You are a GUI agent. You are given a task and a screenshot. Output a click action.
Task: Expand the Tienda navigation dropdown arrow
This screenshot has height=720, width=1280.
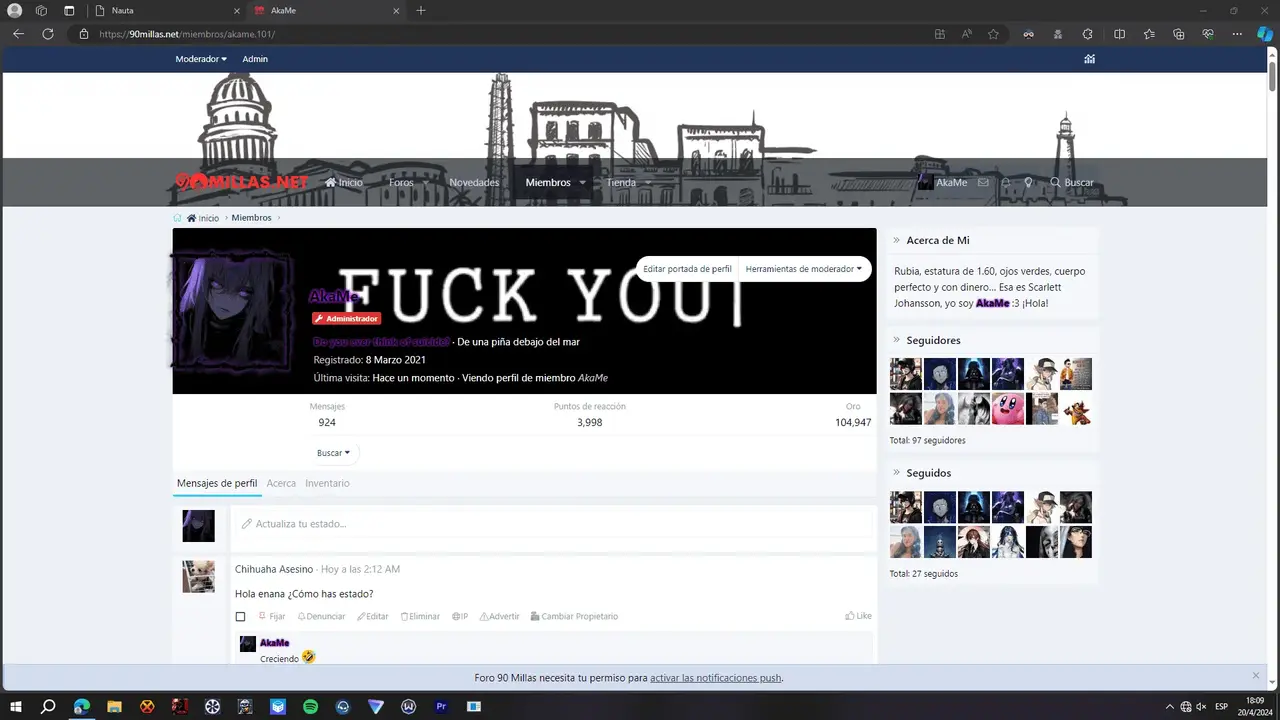click(648, 183)
